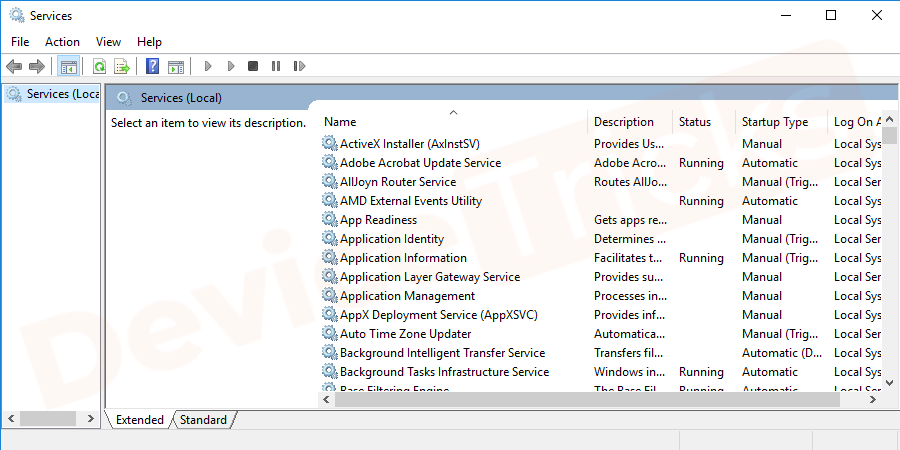
Task: Click the Refresh toolbar icon
Action: point(99,67)
